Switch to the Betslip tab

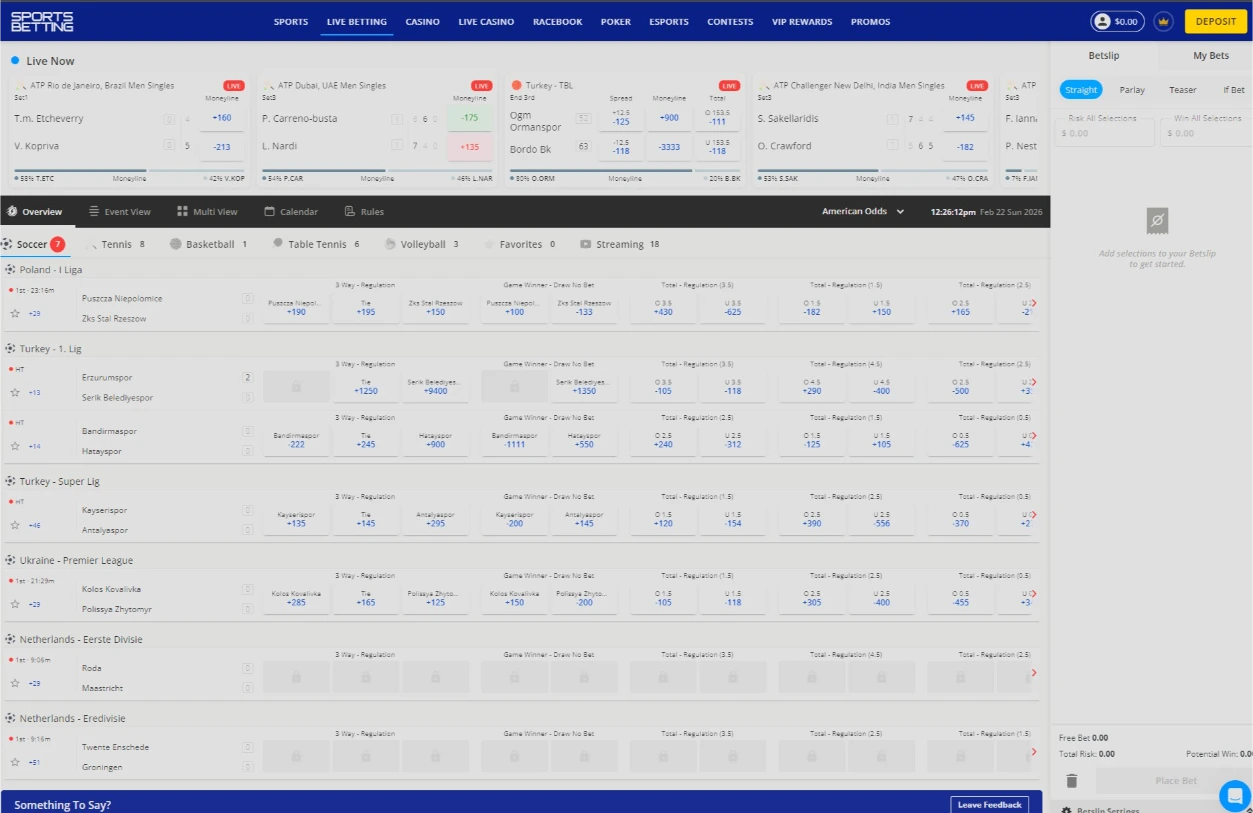(x=1104, y=56)
